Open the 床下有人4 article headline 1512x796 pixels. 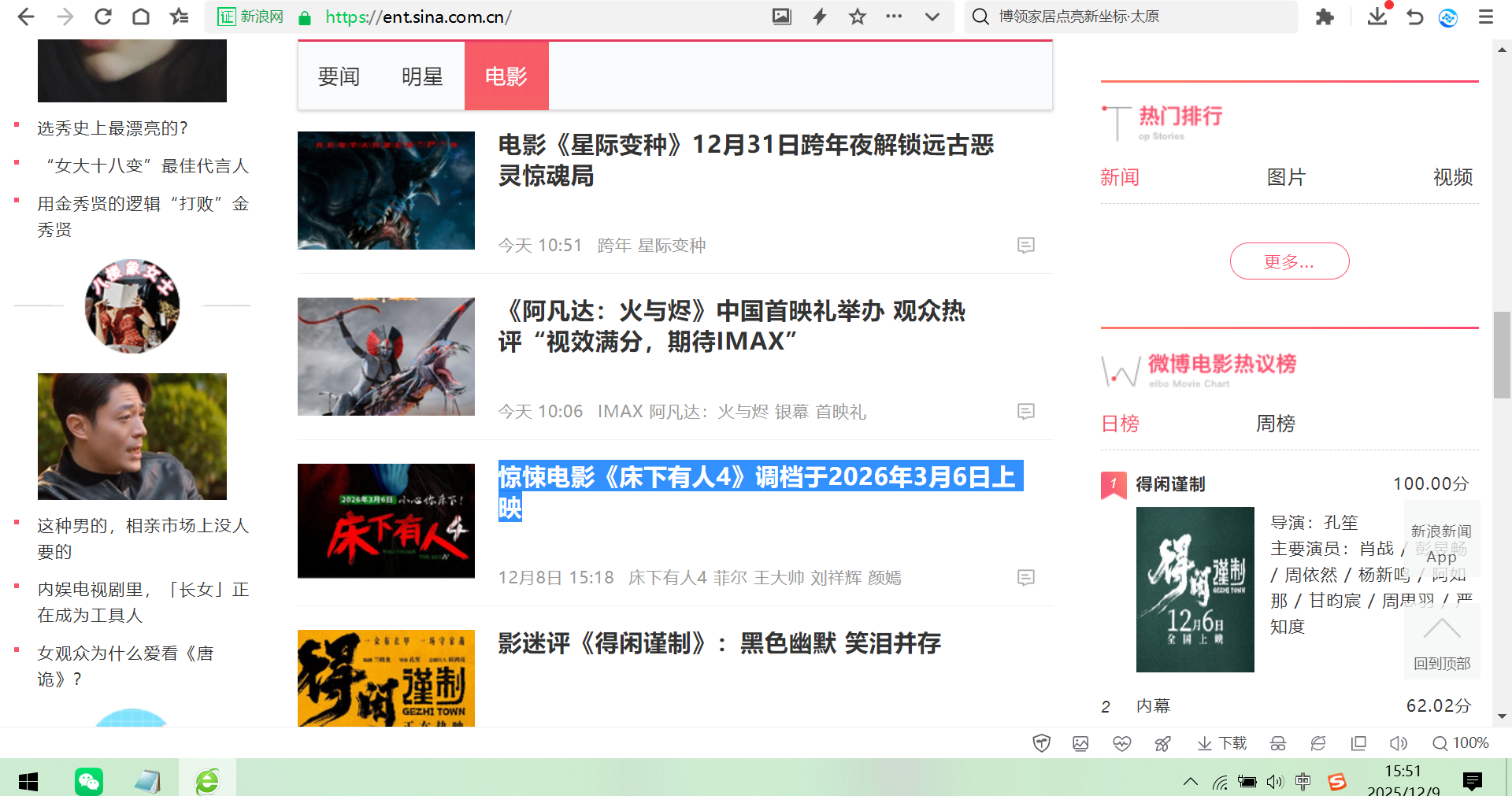pyautogui.click(x=760, y=492)
